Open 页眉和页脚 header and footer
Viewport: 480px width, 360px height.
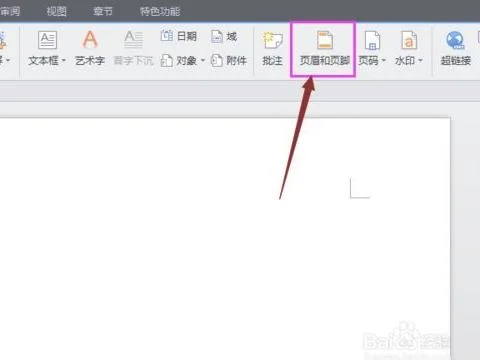pos(324,49)
